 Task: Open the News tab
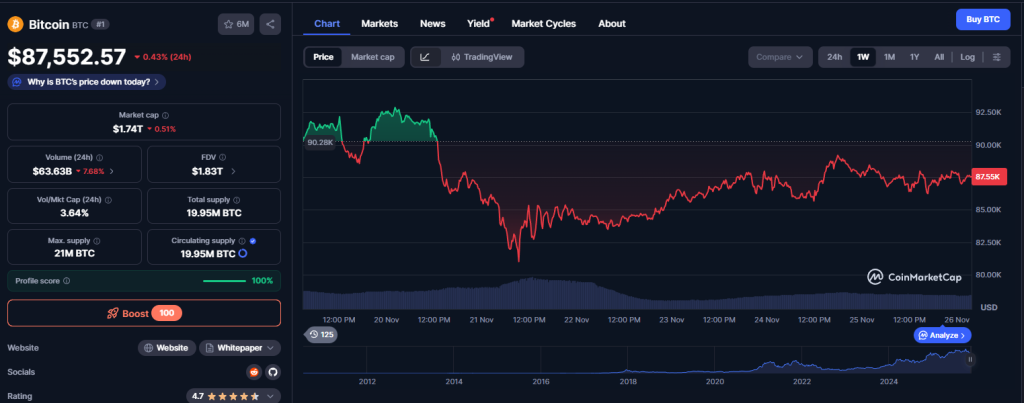(433, 24)
